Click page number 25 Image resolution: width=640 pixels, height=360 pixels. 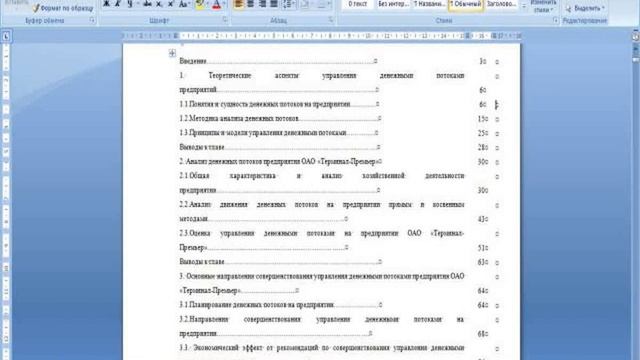482,133
